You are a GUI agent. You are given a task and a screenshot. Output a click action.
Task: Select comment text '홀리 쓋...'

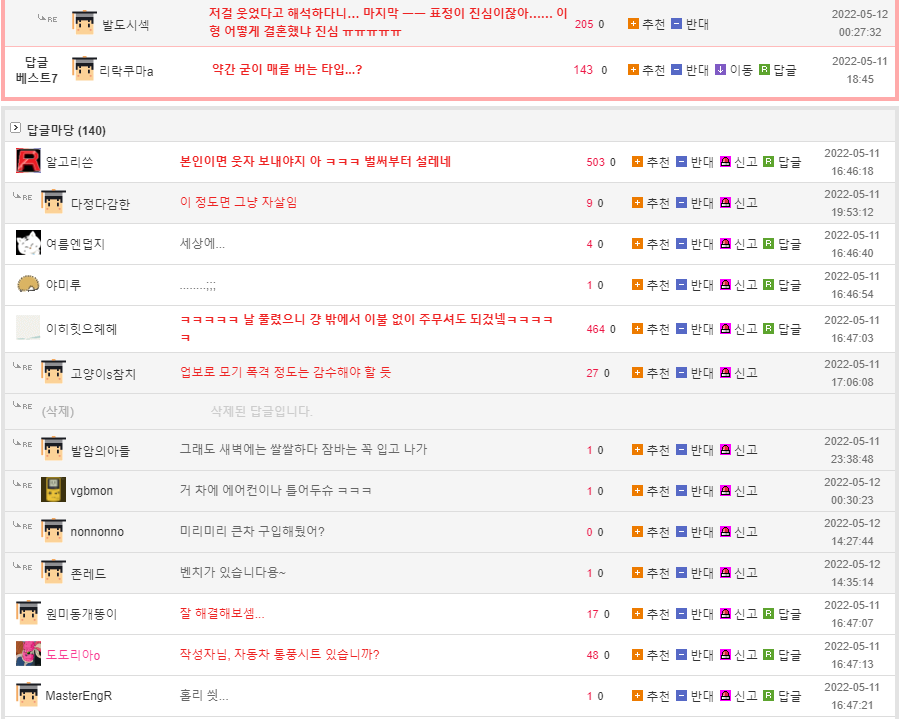point(204,695)
